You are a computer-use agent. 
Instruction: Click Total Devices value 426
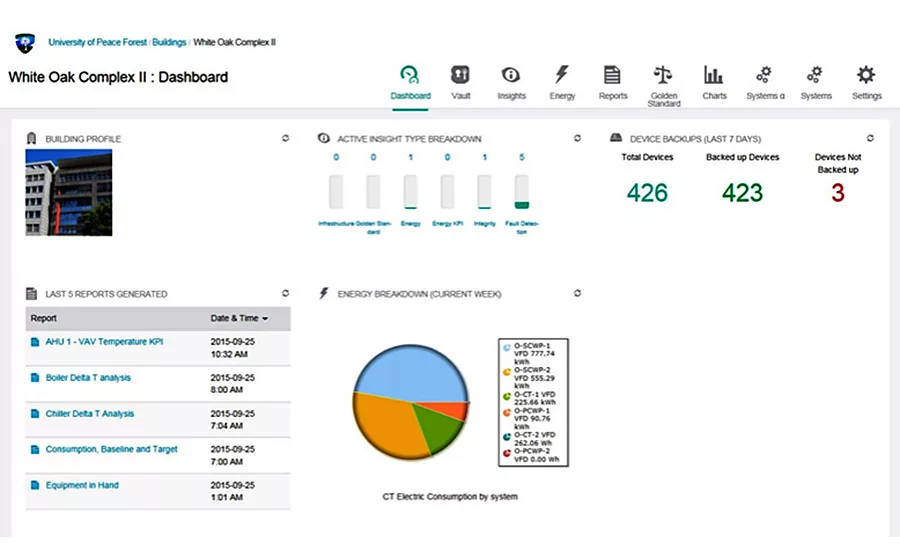tap(647, 192)
